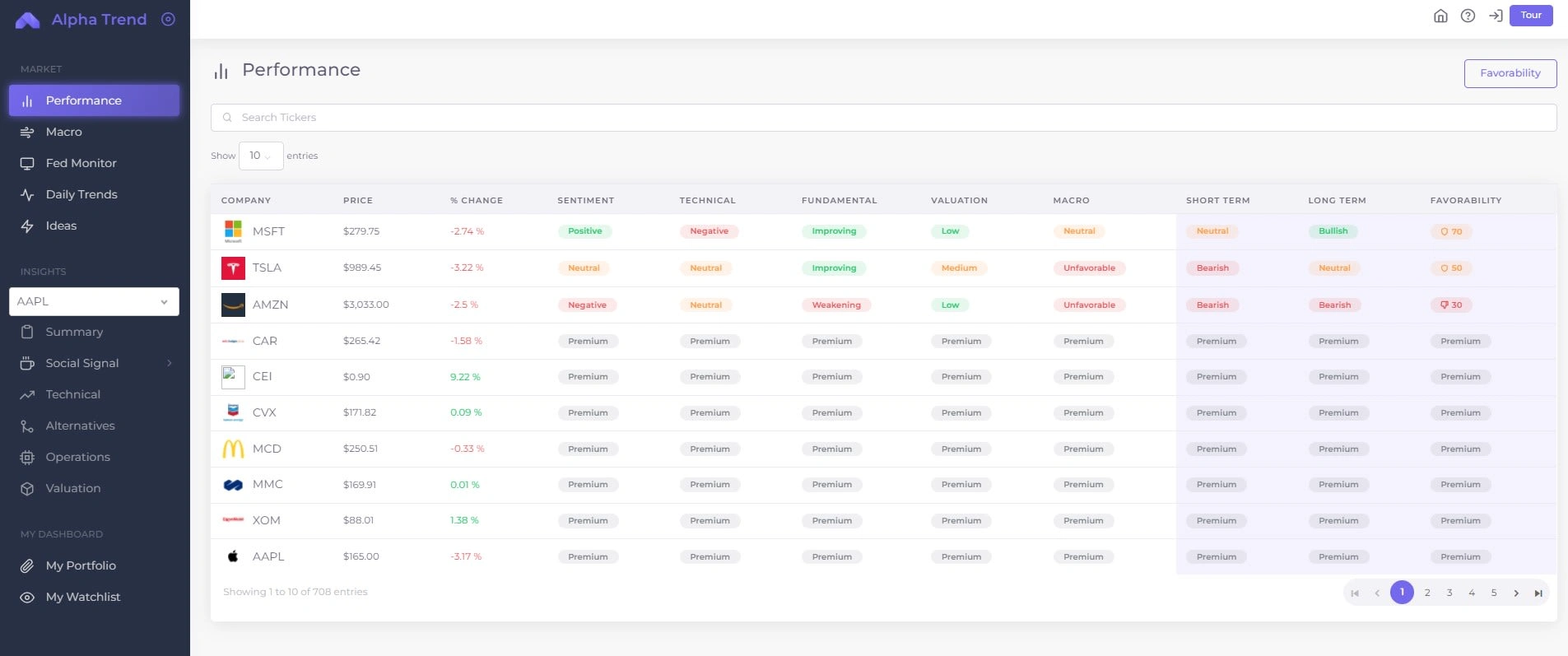This screenshot has width=1568, height=656.
Task: Start the Tour
Action: (x=1531, y=16)
